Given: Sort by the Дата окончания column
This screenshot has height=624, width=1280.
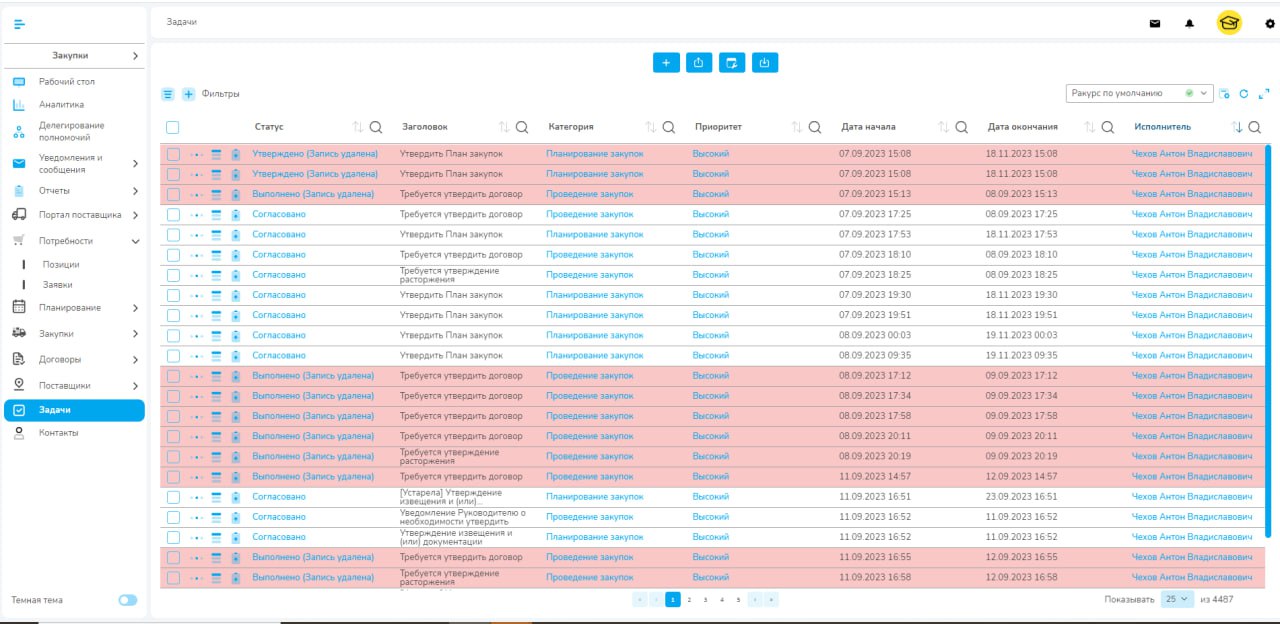Looking at the screenshot, I should [x=1090, y=127].
